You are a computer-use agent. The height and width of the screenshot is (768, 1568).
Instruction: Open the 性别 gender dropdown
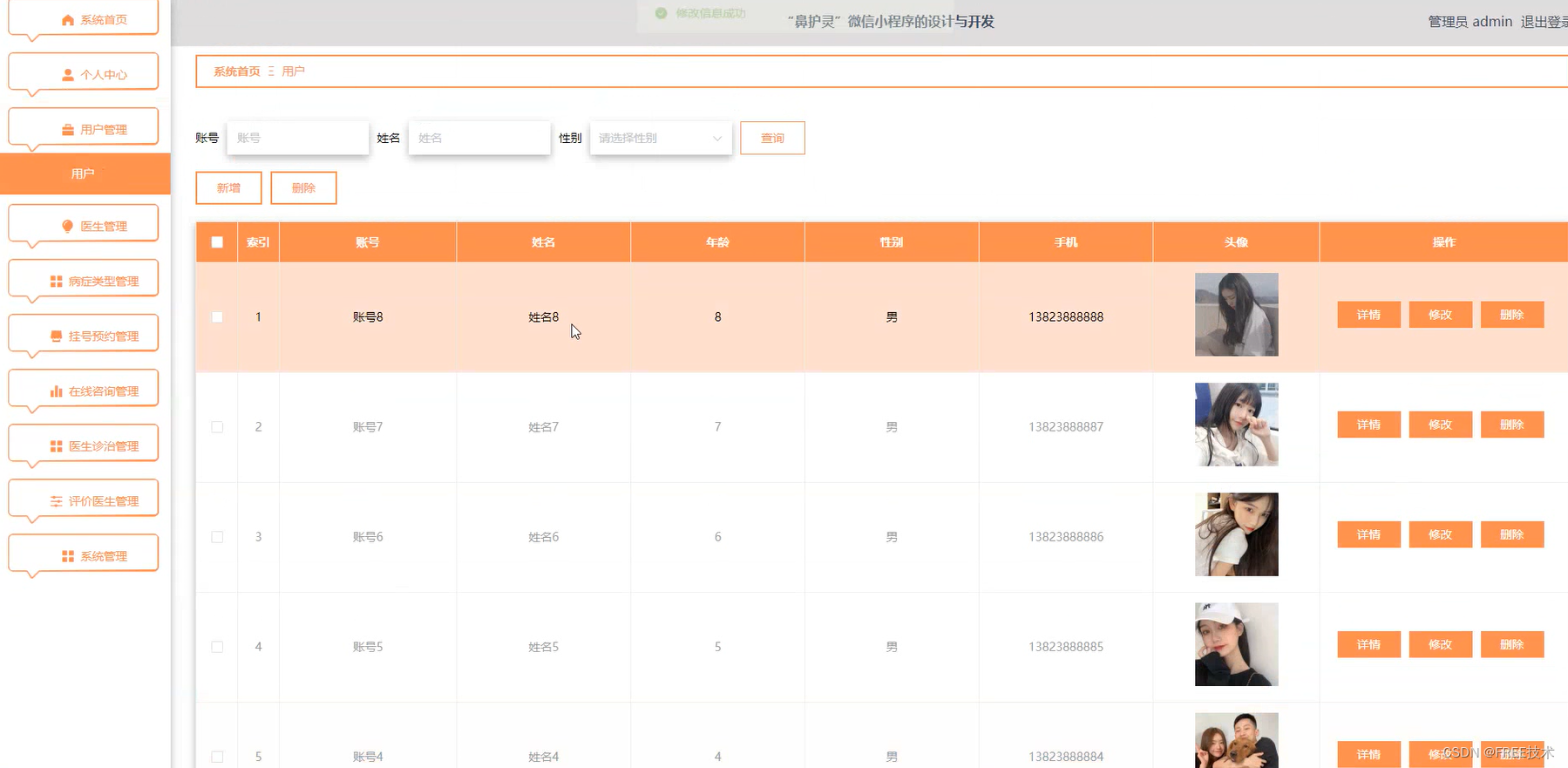[661, 138]
